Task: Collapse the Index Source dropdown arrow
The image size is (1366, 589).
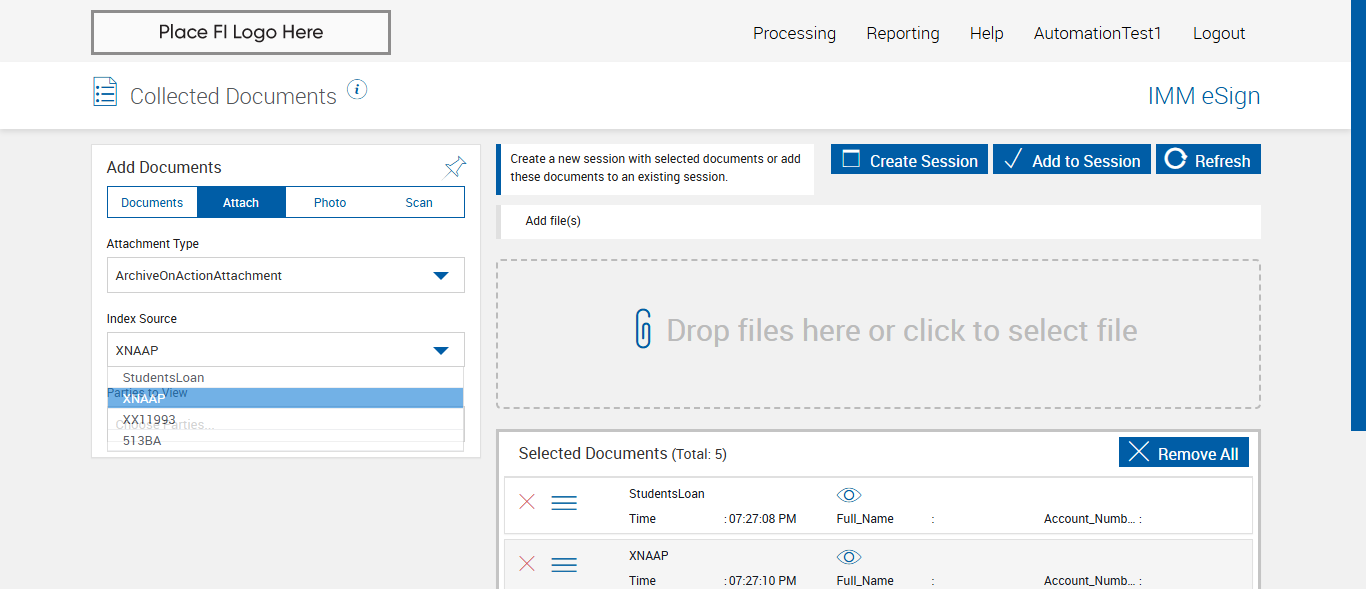Action: point(440,351)
